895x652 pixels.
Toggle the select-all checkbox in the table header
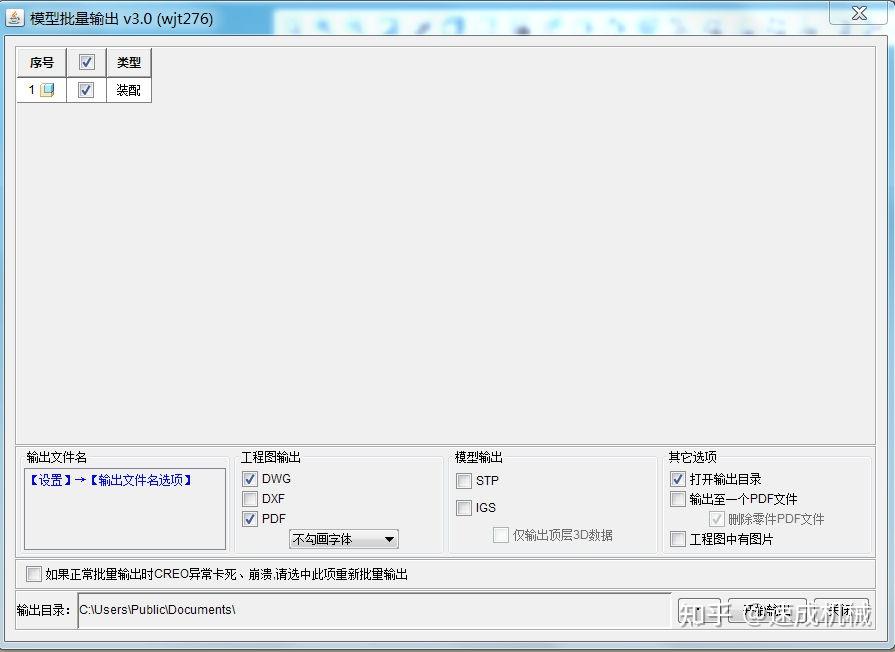click(87, 62)
